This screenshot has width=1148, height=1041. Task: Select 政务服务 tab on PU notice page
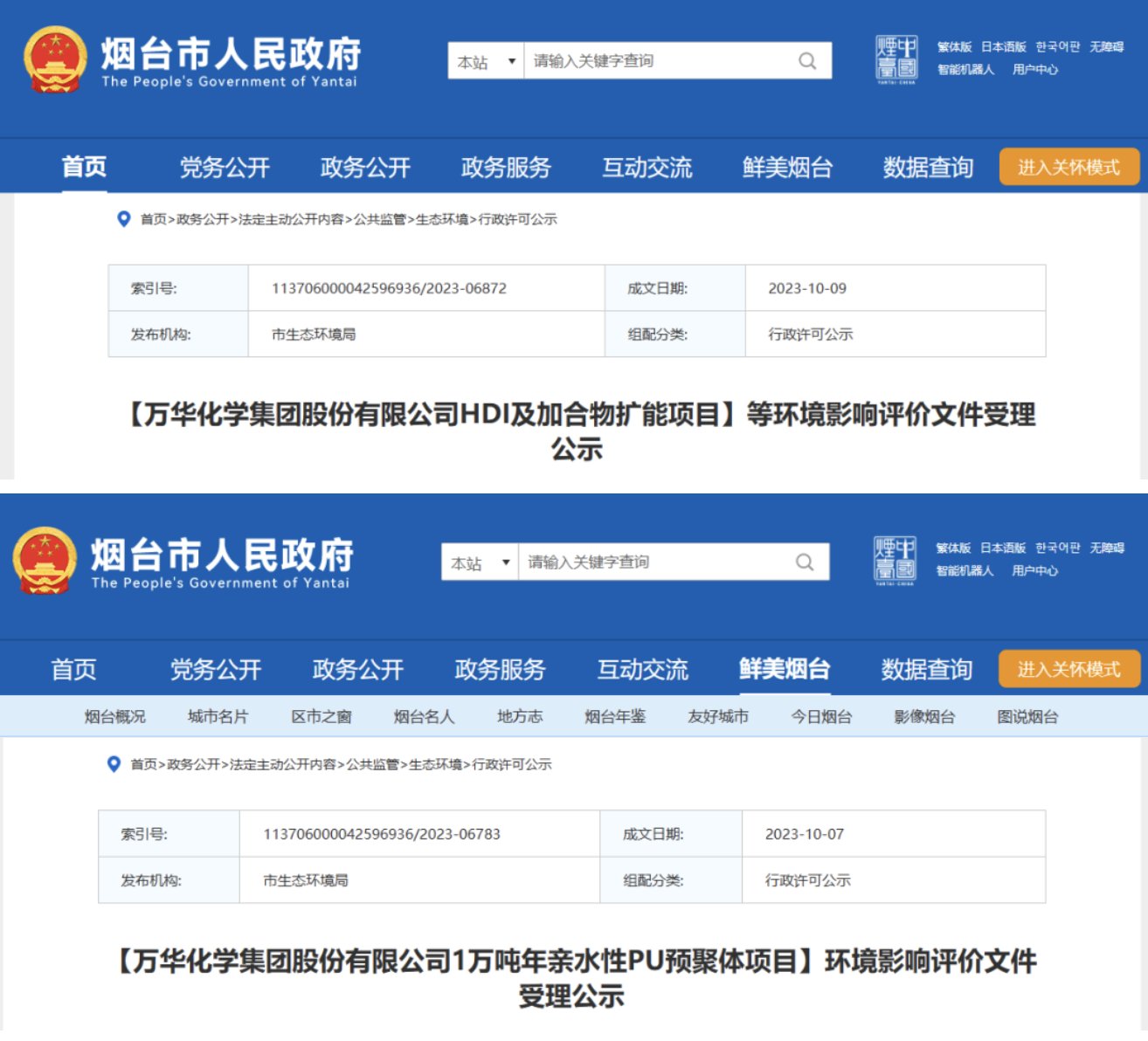[x=501, y=669]
